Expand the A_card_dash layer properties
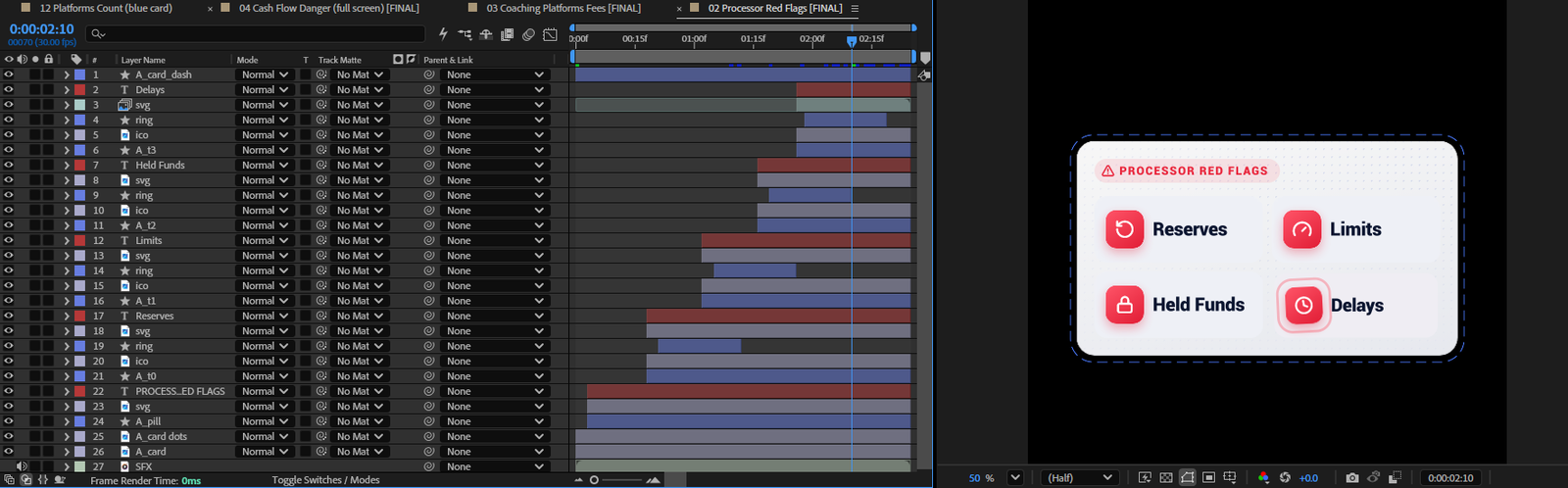The height and width of the screenshot is (488, 1568). [67, 74]
